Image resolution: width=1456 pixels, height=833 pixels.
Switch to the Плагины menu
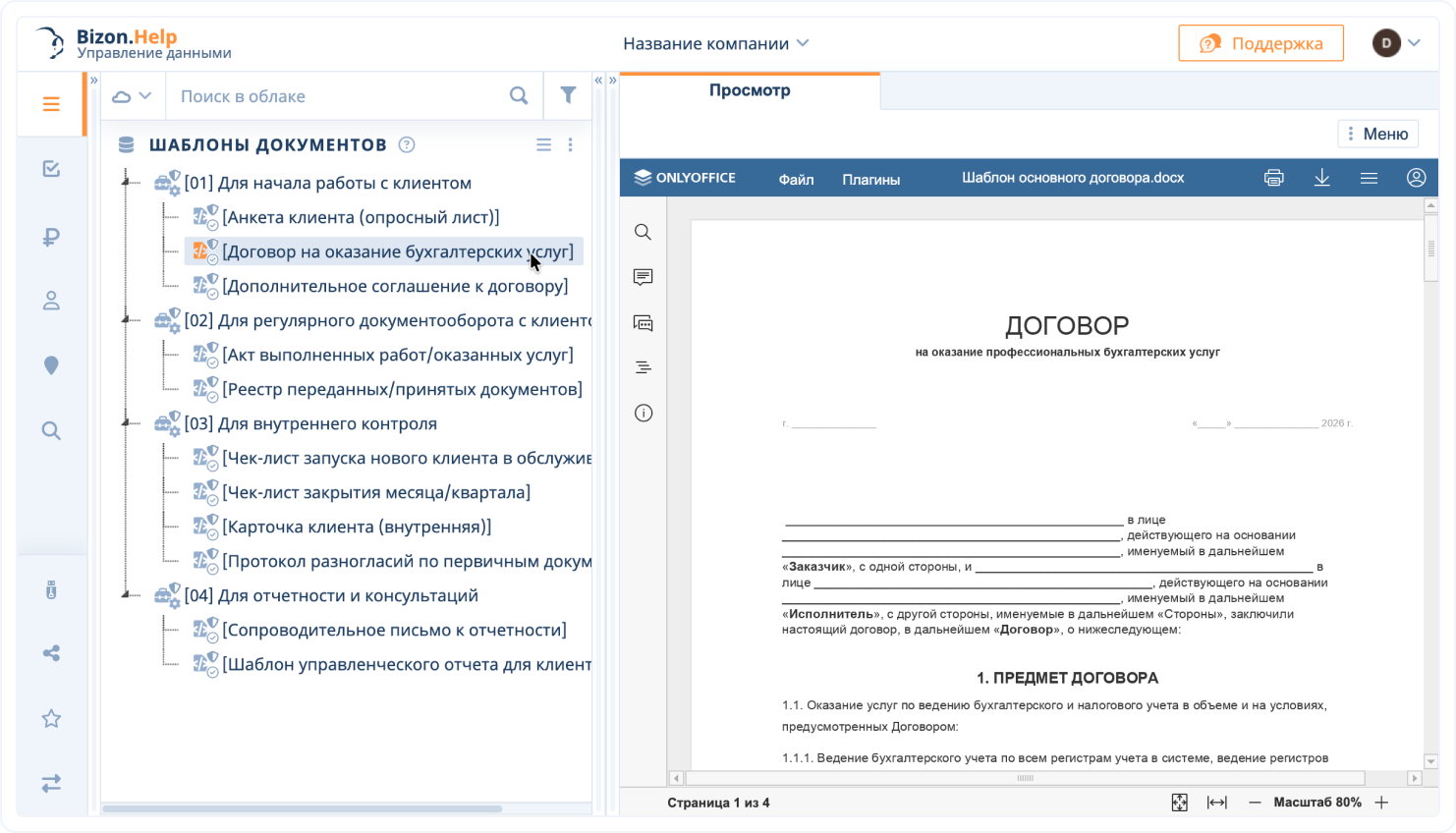(869, 180)
